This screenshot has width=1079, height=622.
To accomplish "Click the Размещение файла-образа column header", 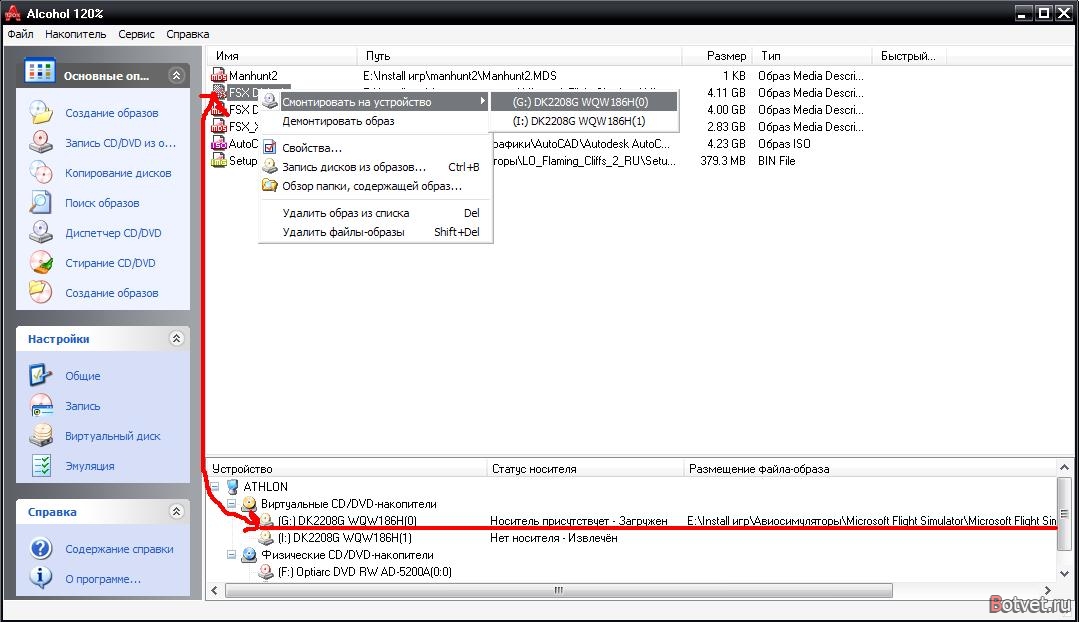I will 870,469.
